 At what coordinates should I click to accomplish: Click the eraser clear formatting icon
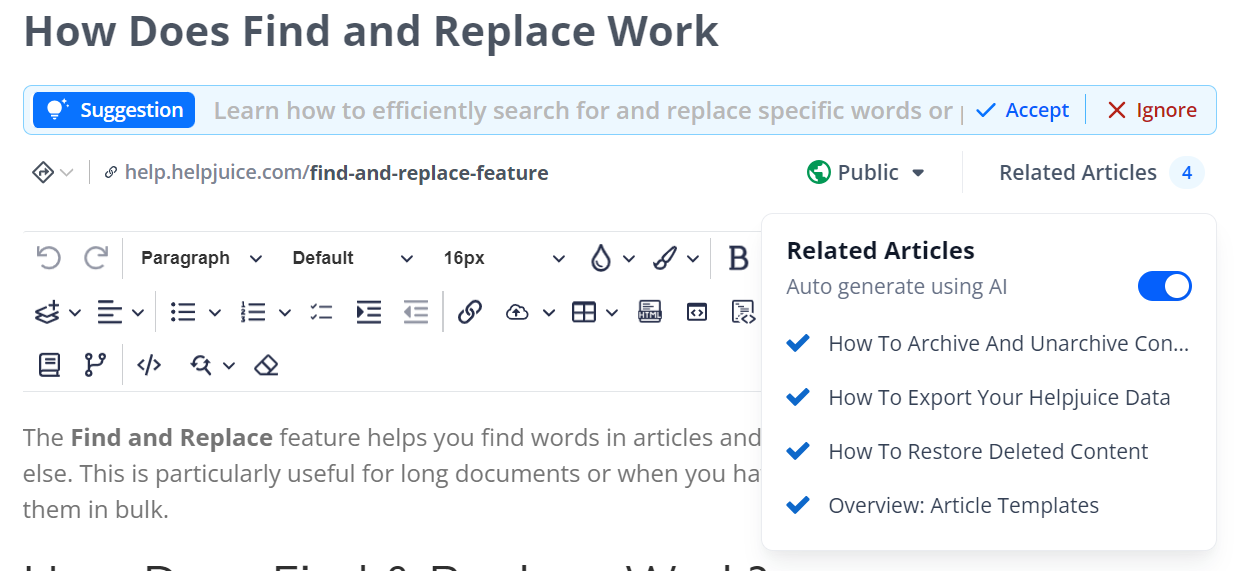(266, 366)
